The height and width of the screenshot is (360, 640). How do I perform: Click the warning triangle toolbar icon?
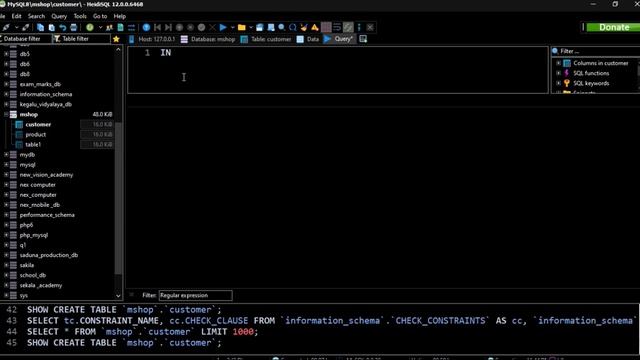[x=315, y=27]
